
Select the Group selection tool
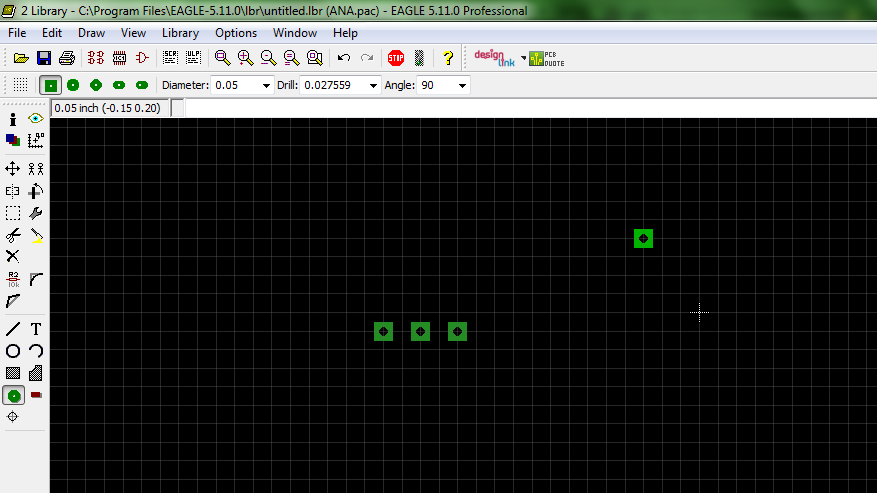13,213
